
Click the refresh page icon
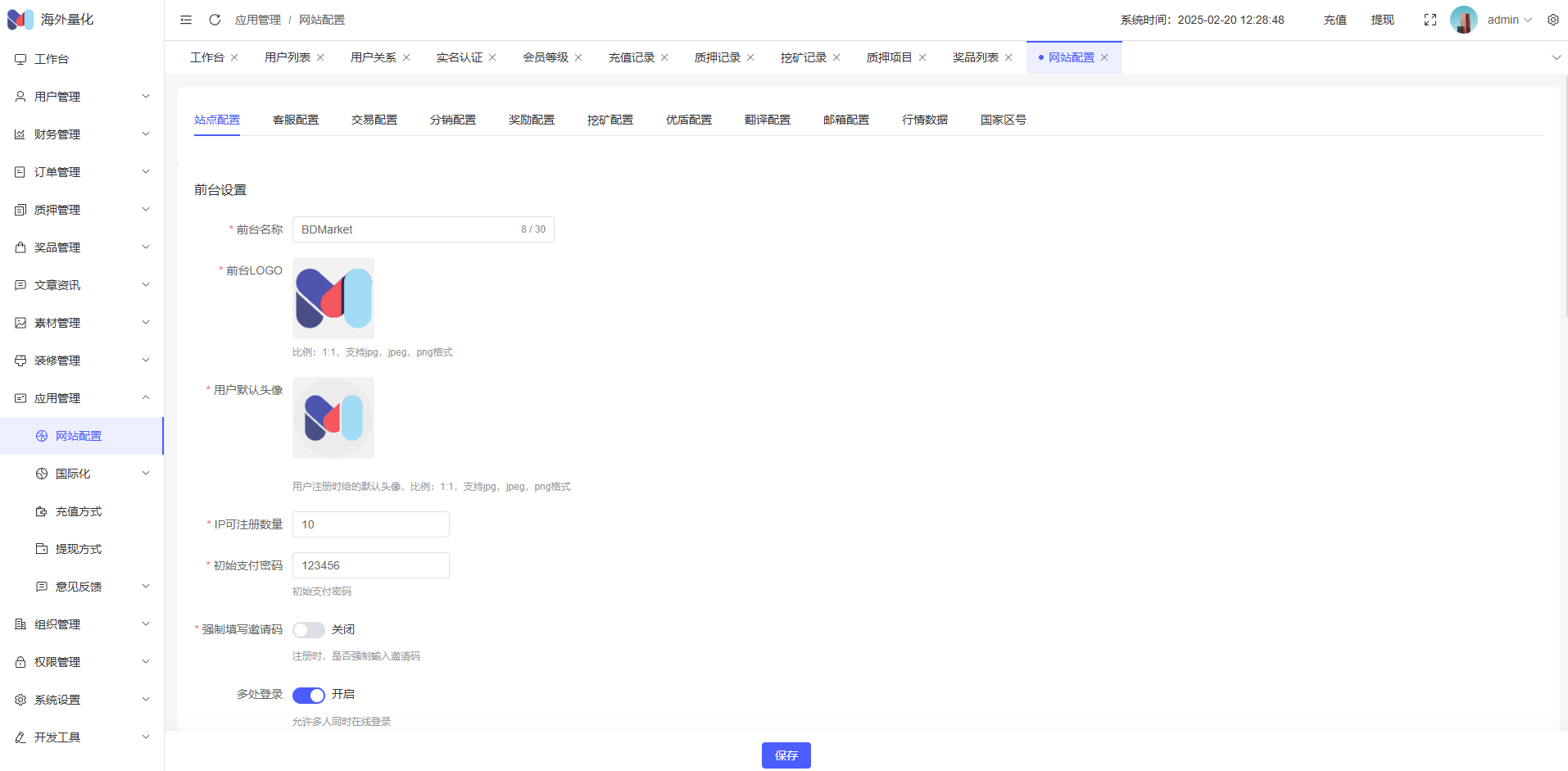click(x=215, y=20)
